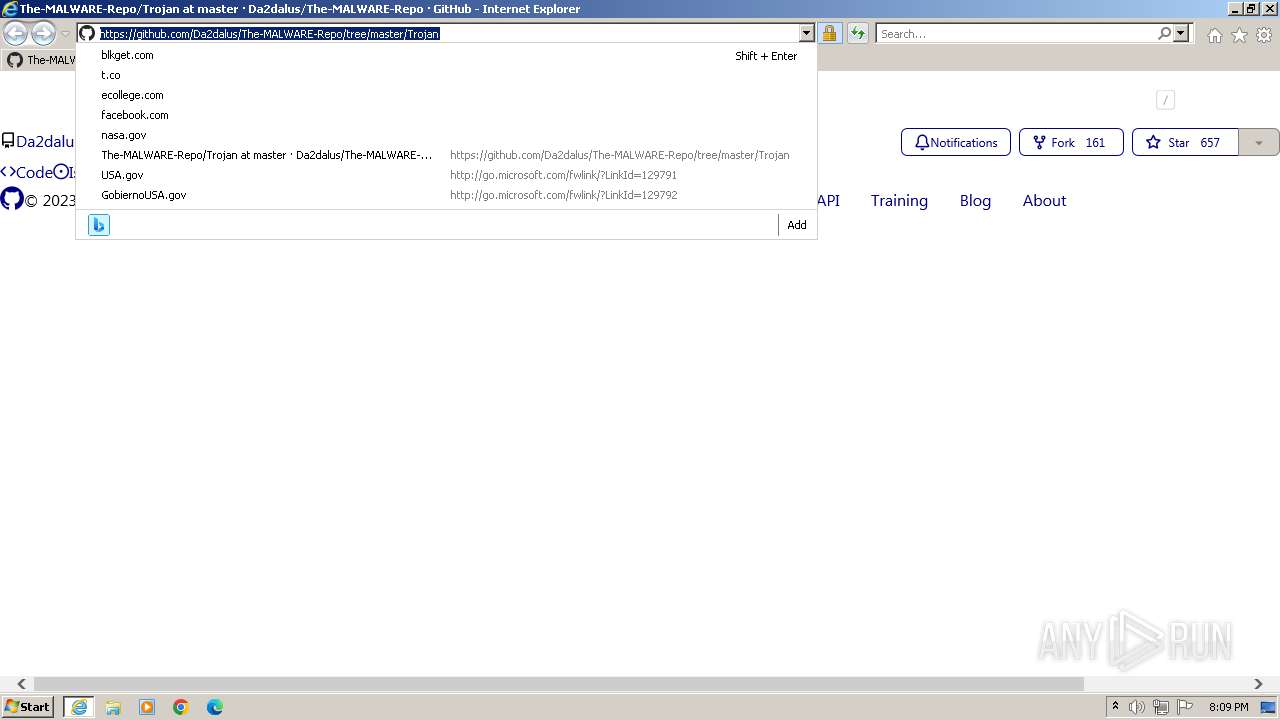Choose blkget.com suggestion
Image resolution: width=1280 pixels, height=720 pixels.
446,55
